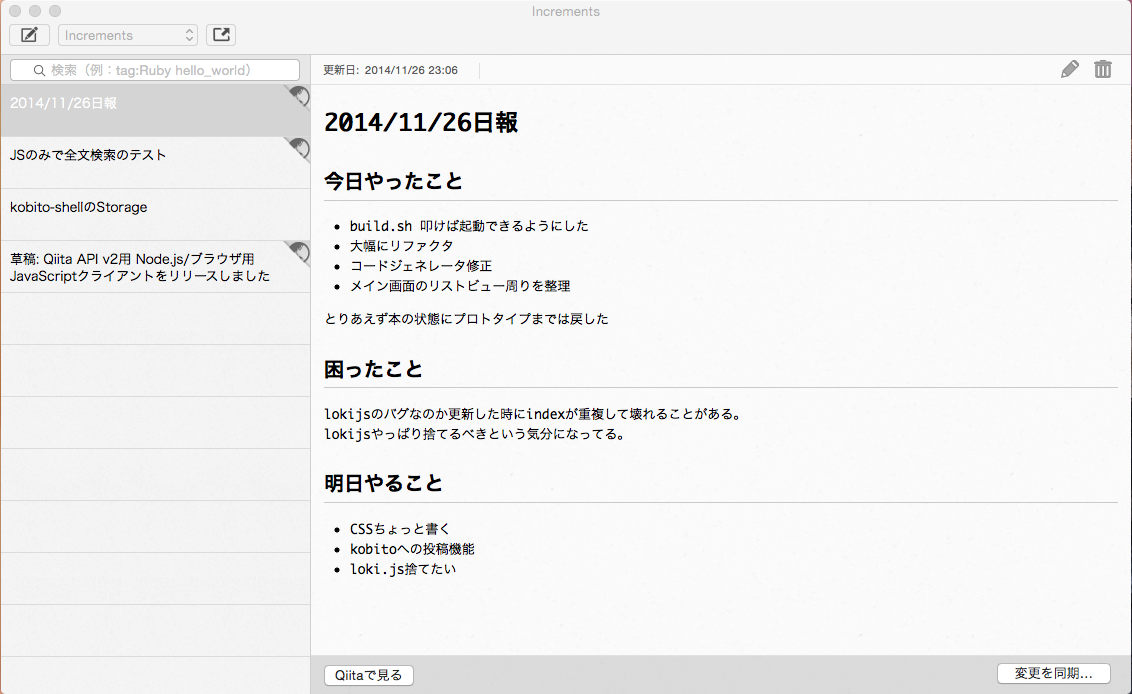Click the share/export arrow toolbar icon

tap(221, 35)
